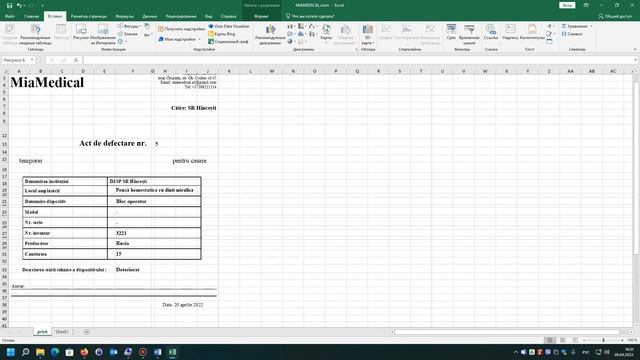Click the Sign in (Вход) button
640x360 pixels.
click(567, 5)
